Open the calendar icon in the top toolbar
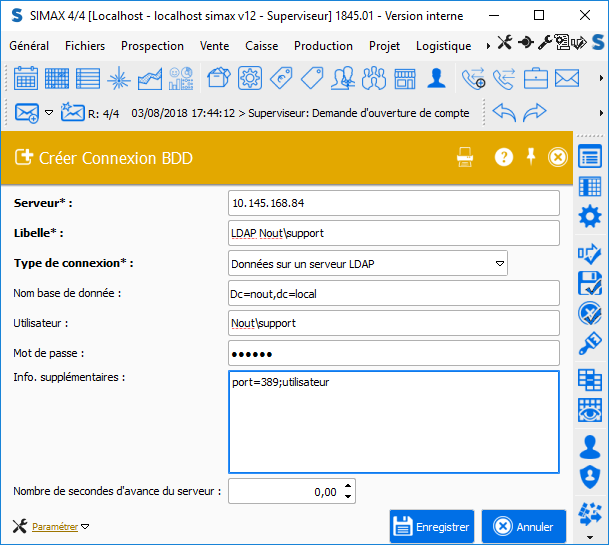Image resolution: width=609 pixels, height=545 pixels. (x=26, y=78)
